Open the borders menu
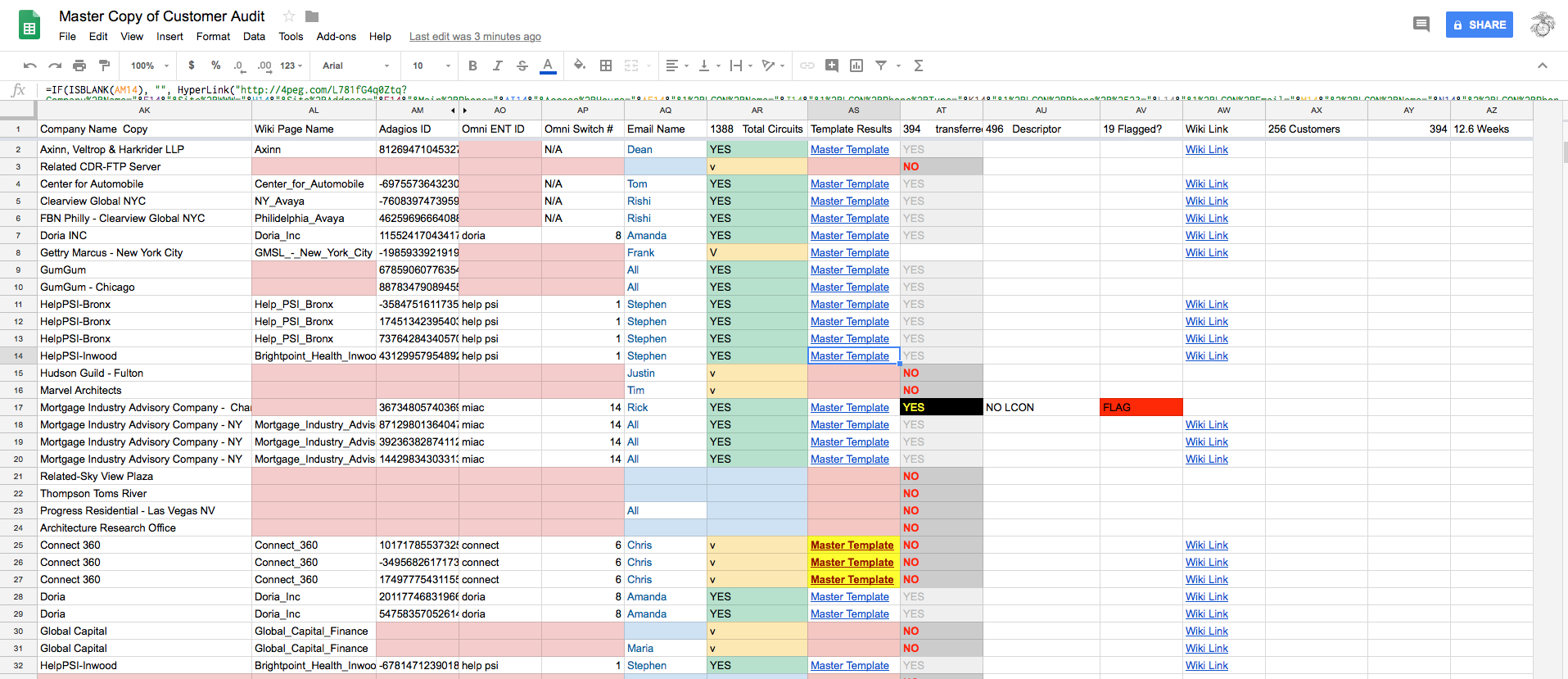 click(x=606, y=66)
